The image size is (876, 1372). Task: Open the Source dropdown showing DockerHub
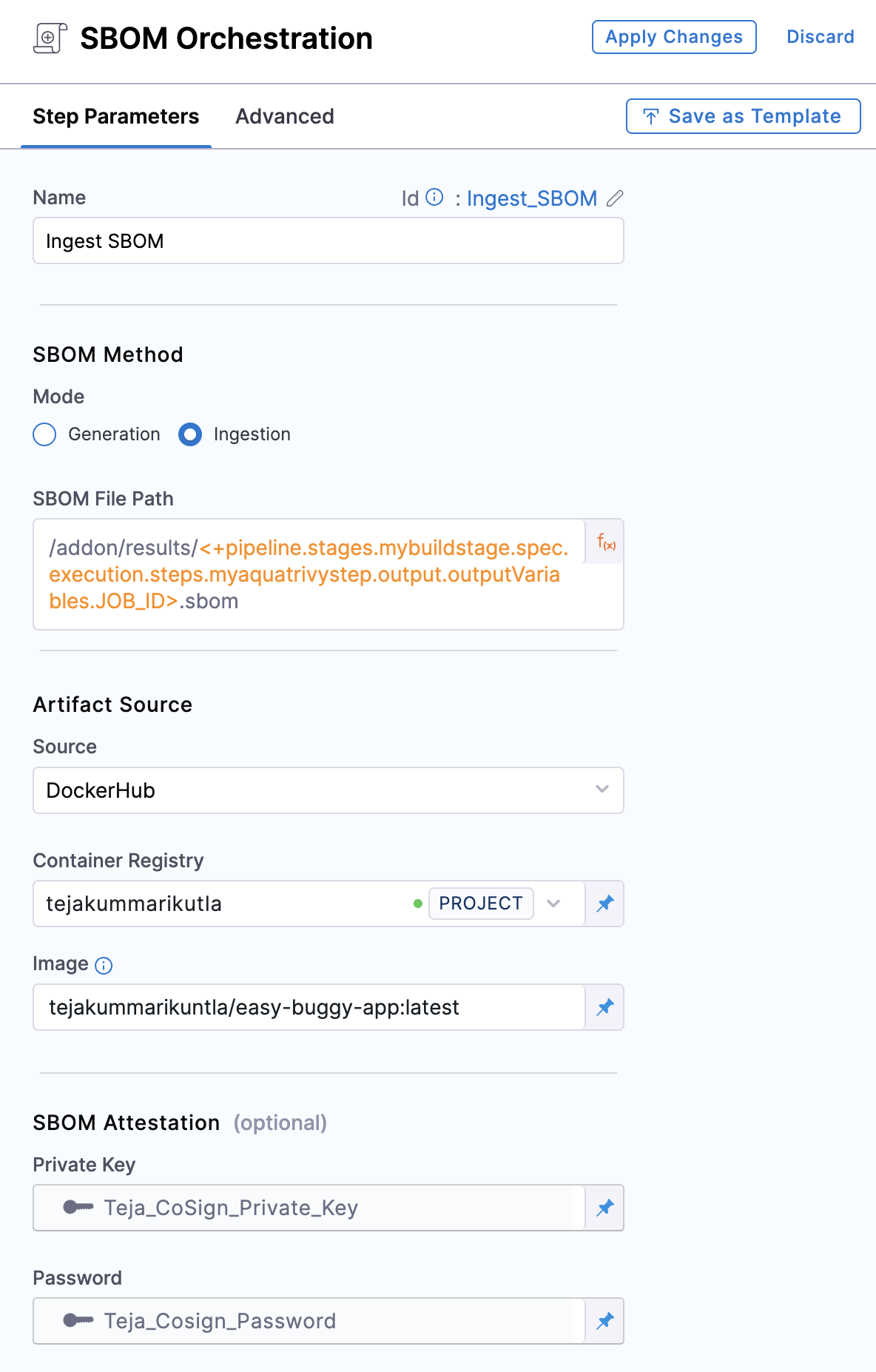(328, 790)
